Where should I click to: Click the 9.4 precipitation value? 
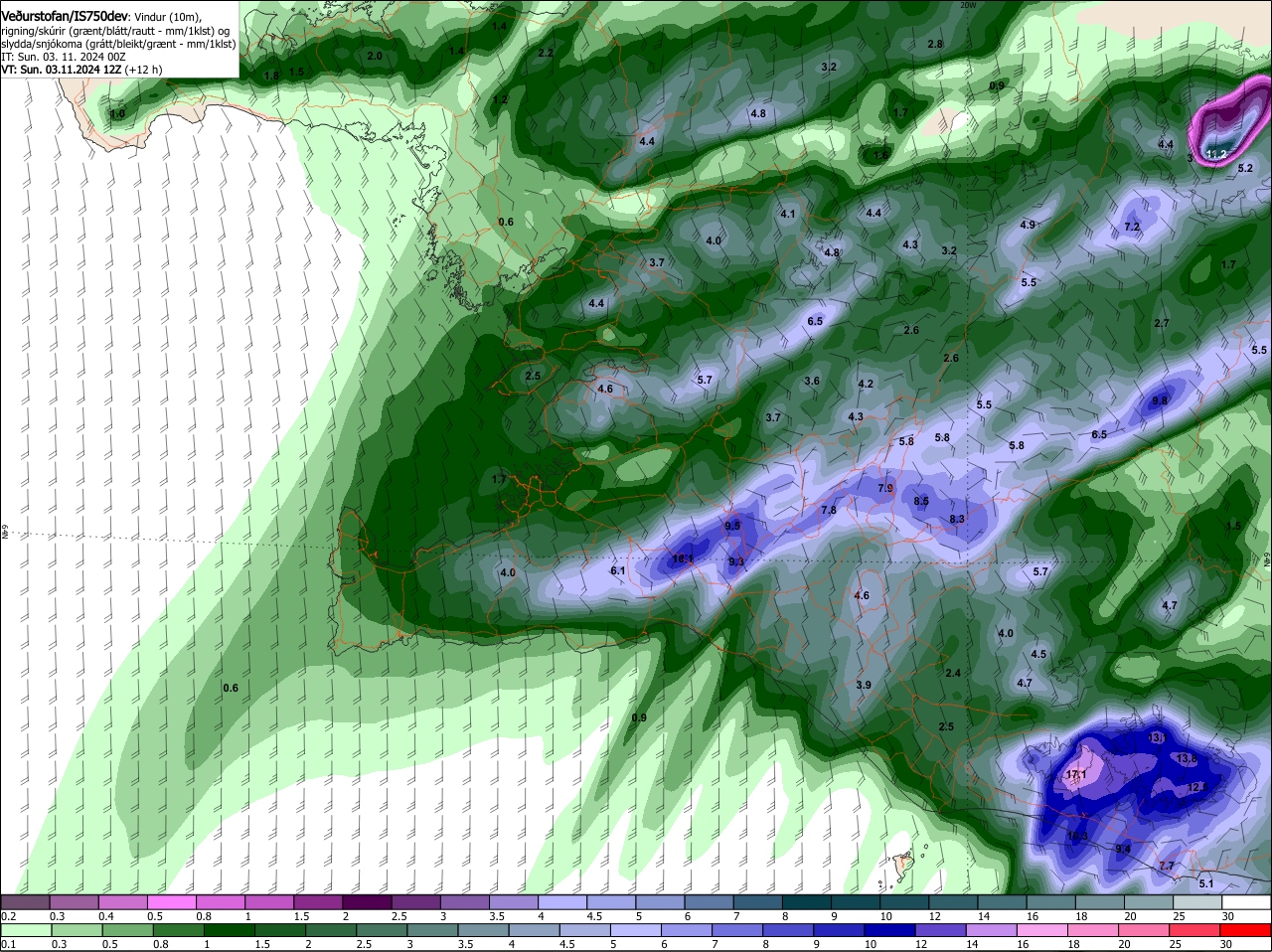tap(1123, 849)
